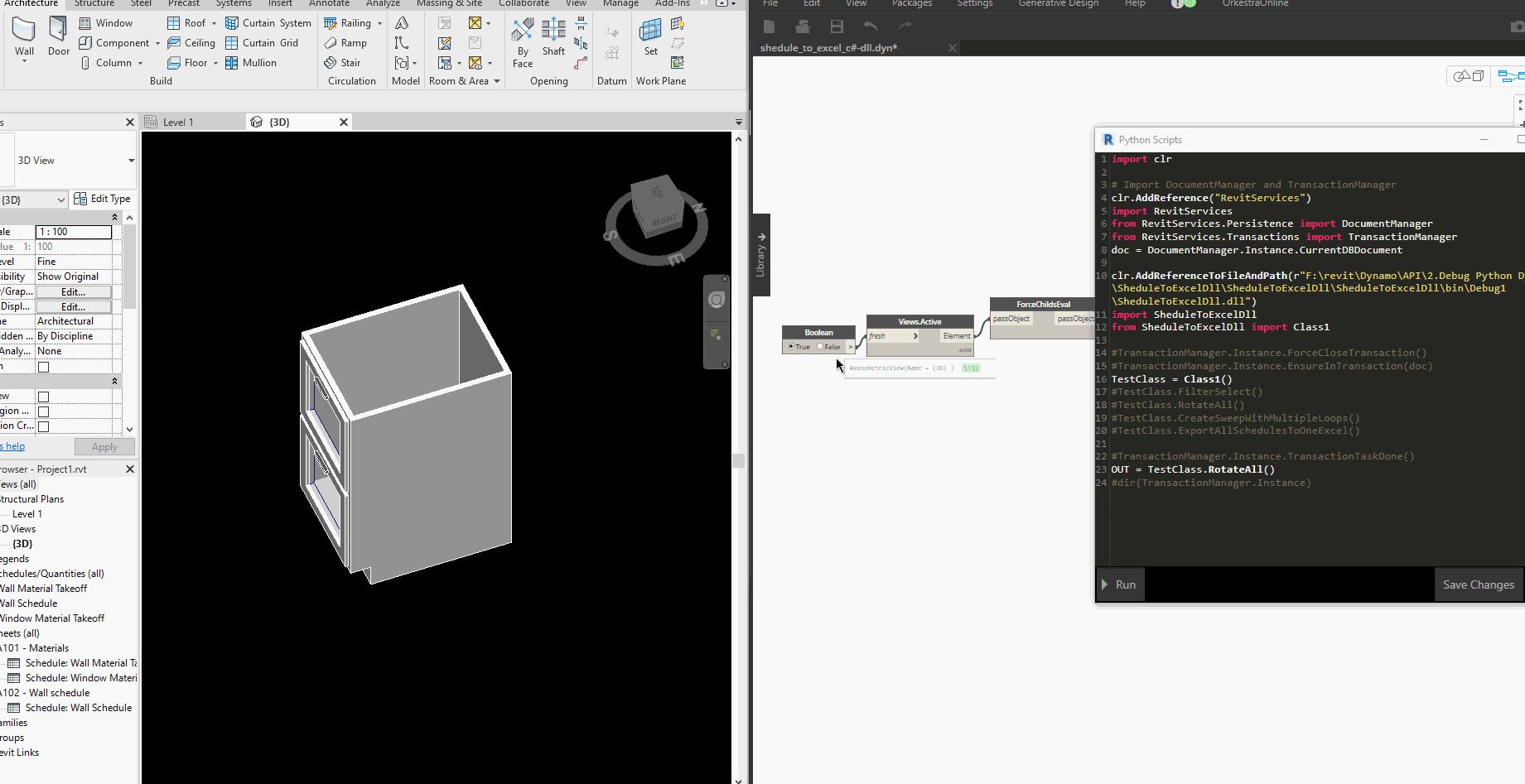The width and height of the screenshot is (1525, 784).
Task: Click the Set work plane icon
Action: [650, 37]
